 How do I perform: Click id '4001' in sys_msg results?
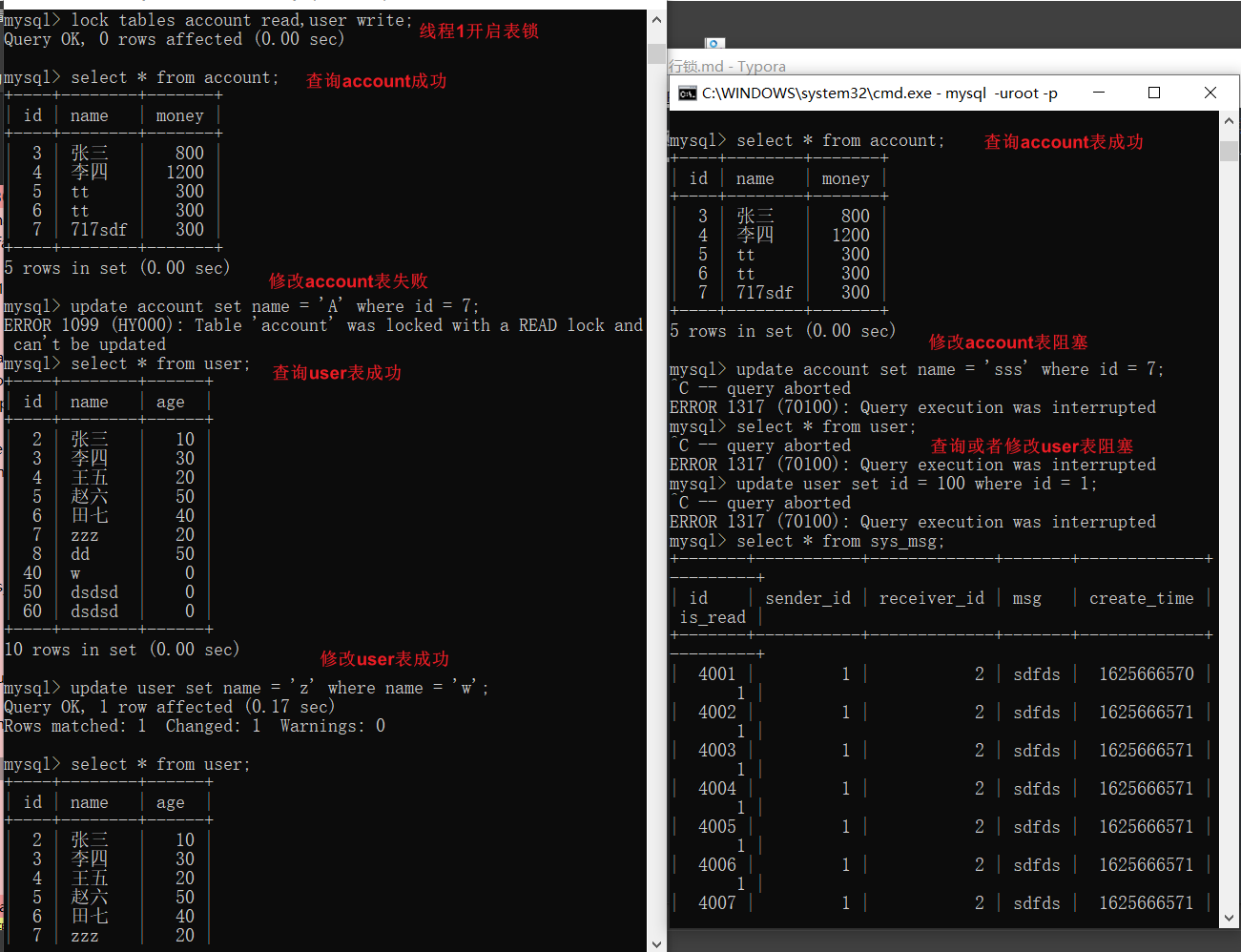717,674
